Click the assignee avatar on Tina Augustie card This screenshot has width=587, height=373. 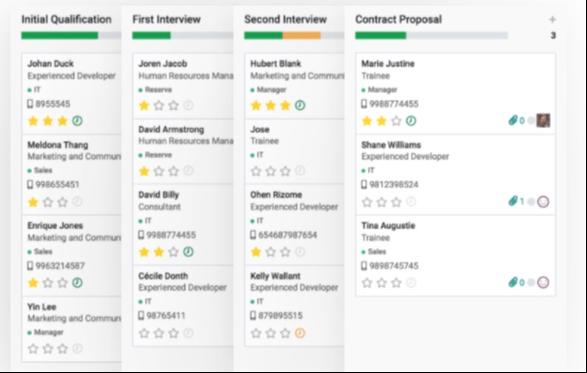click(543, 282)
